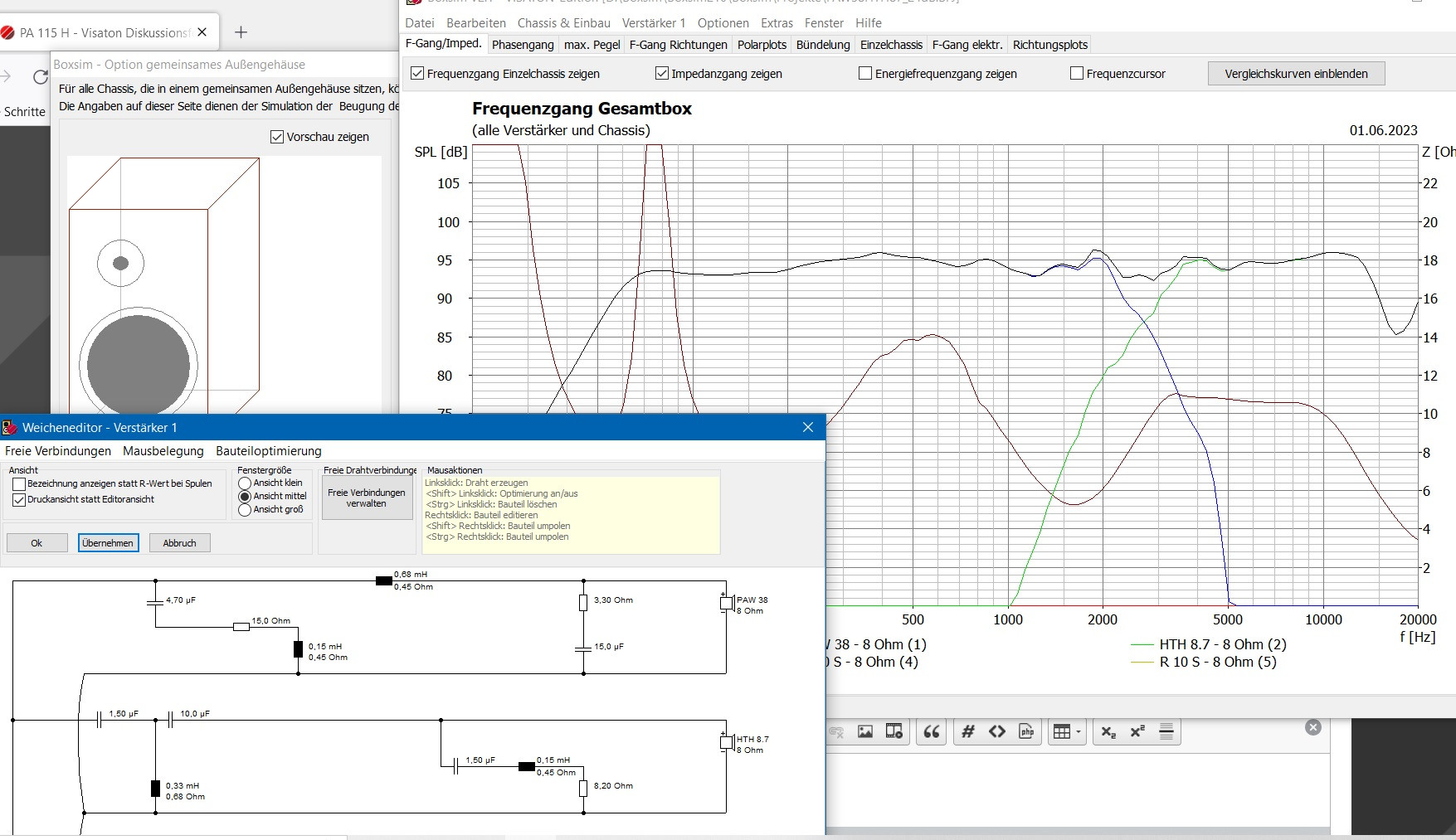Select the 0,33 mH inductor in schematic
Image resolution: width=1456 pixels, height=840 pixels.
tap(155, 789)
